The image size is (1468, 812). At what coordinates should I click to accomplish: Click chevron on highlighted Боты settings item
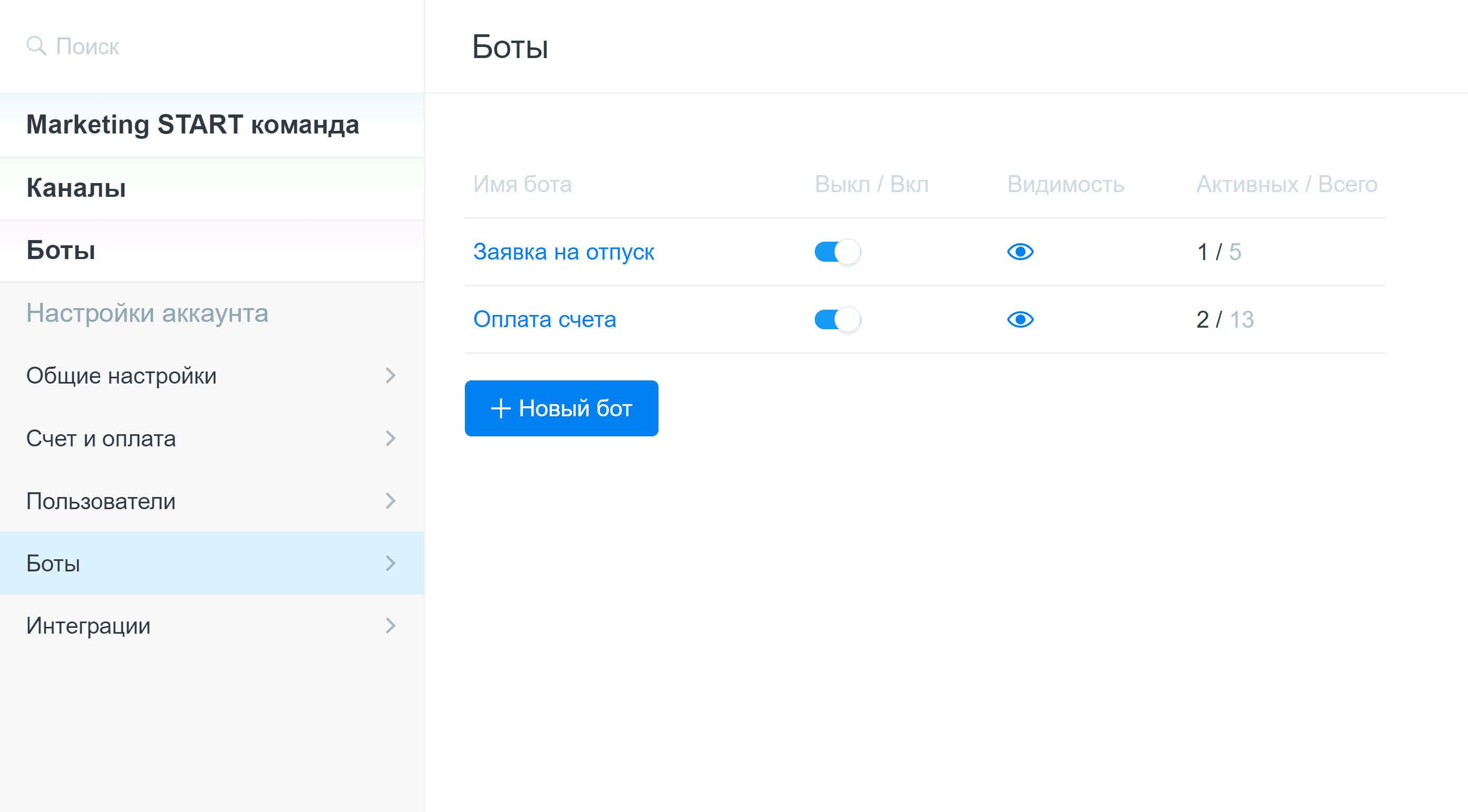point(390,563)
